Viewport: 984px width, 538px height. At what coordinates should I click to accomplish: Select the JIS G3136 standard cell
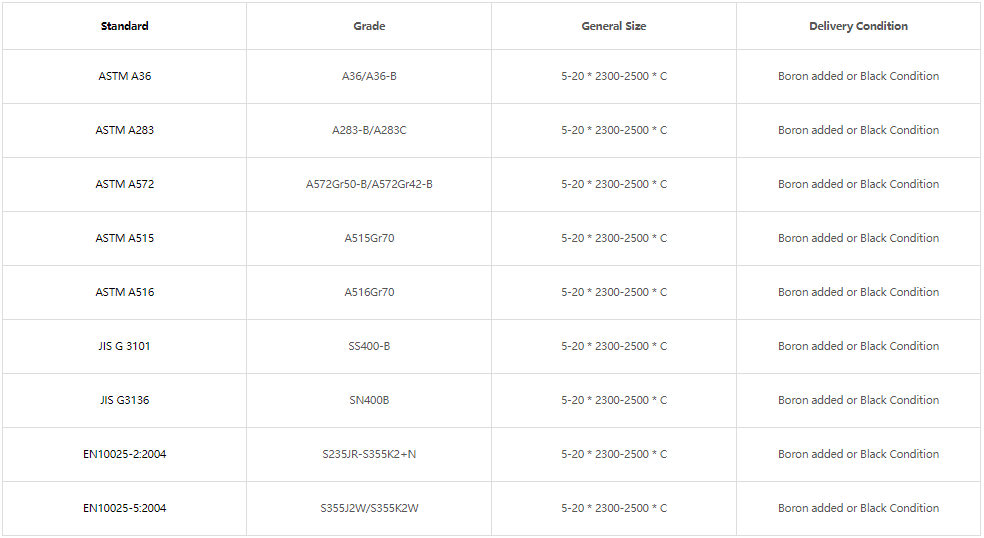tap(124, 400)
